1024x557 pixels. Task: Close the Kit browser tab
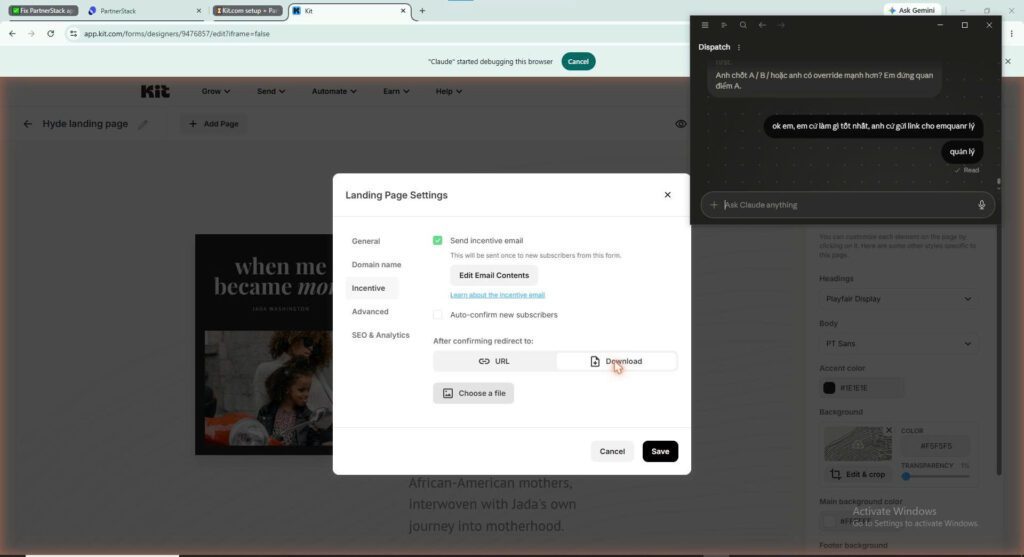(x=403, y=10)
